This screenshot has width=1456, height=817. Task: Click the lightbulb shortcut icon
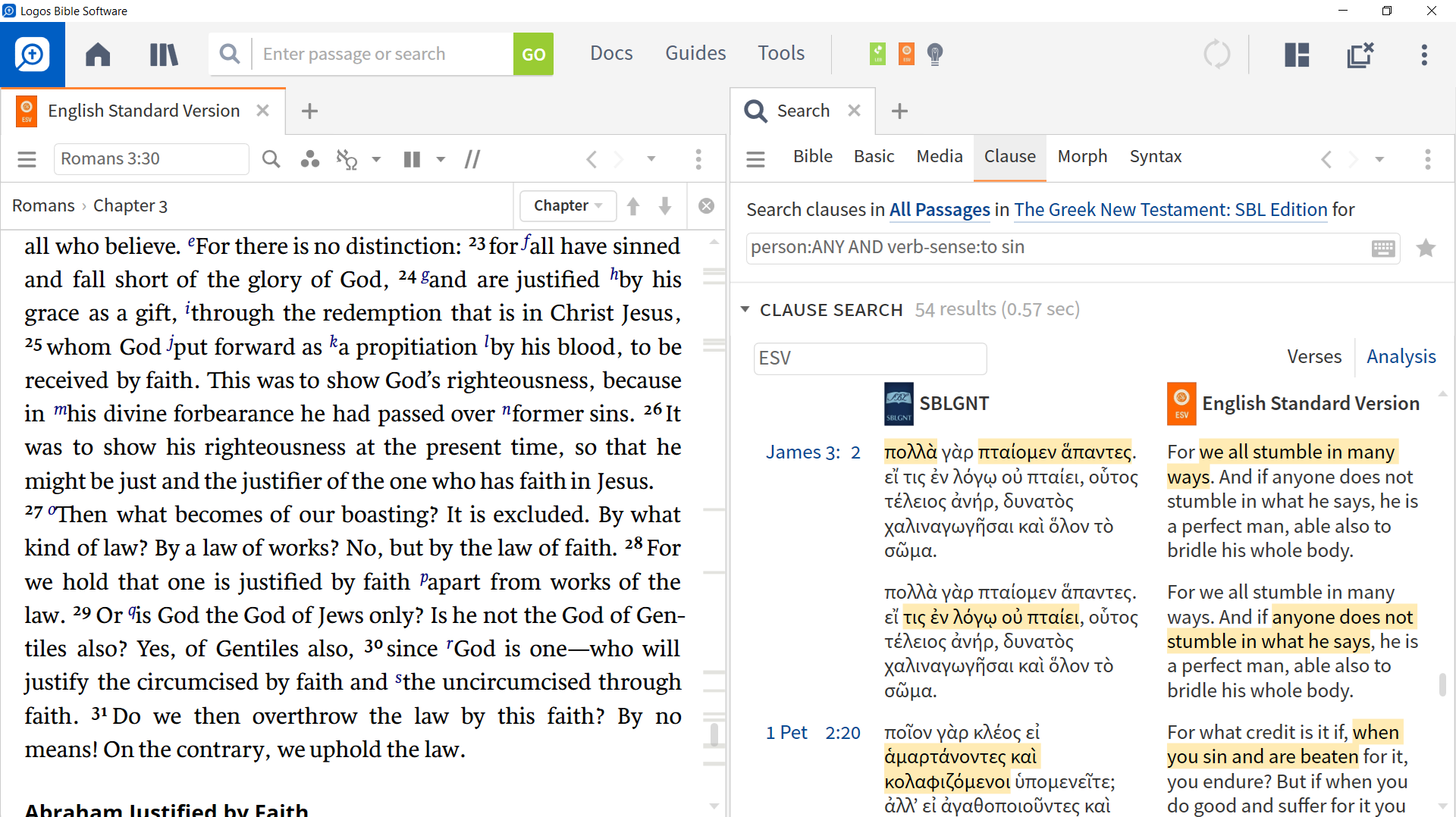935,54
